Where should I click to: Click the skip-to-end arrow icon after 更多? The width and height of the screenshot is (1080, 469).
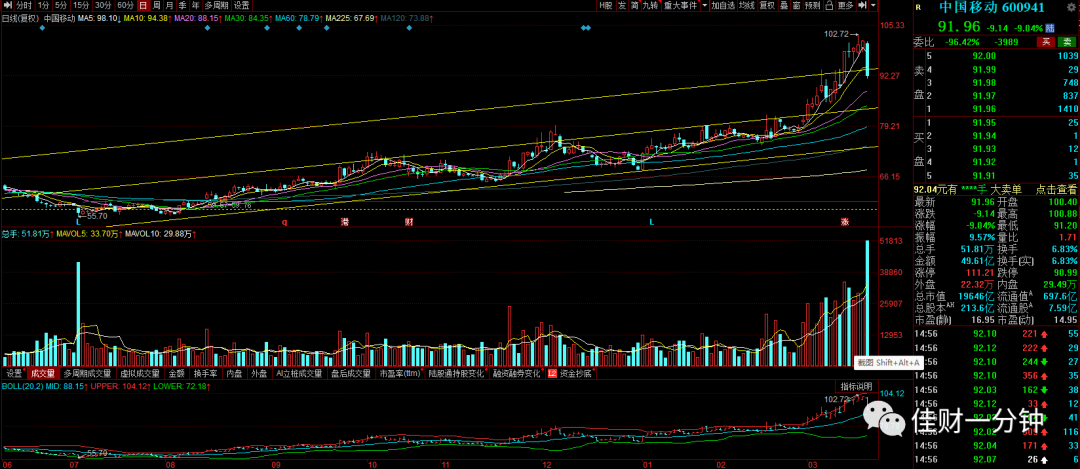[862, 5]
